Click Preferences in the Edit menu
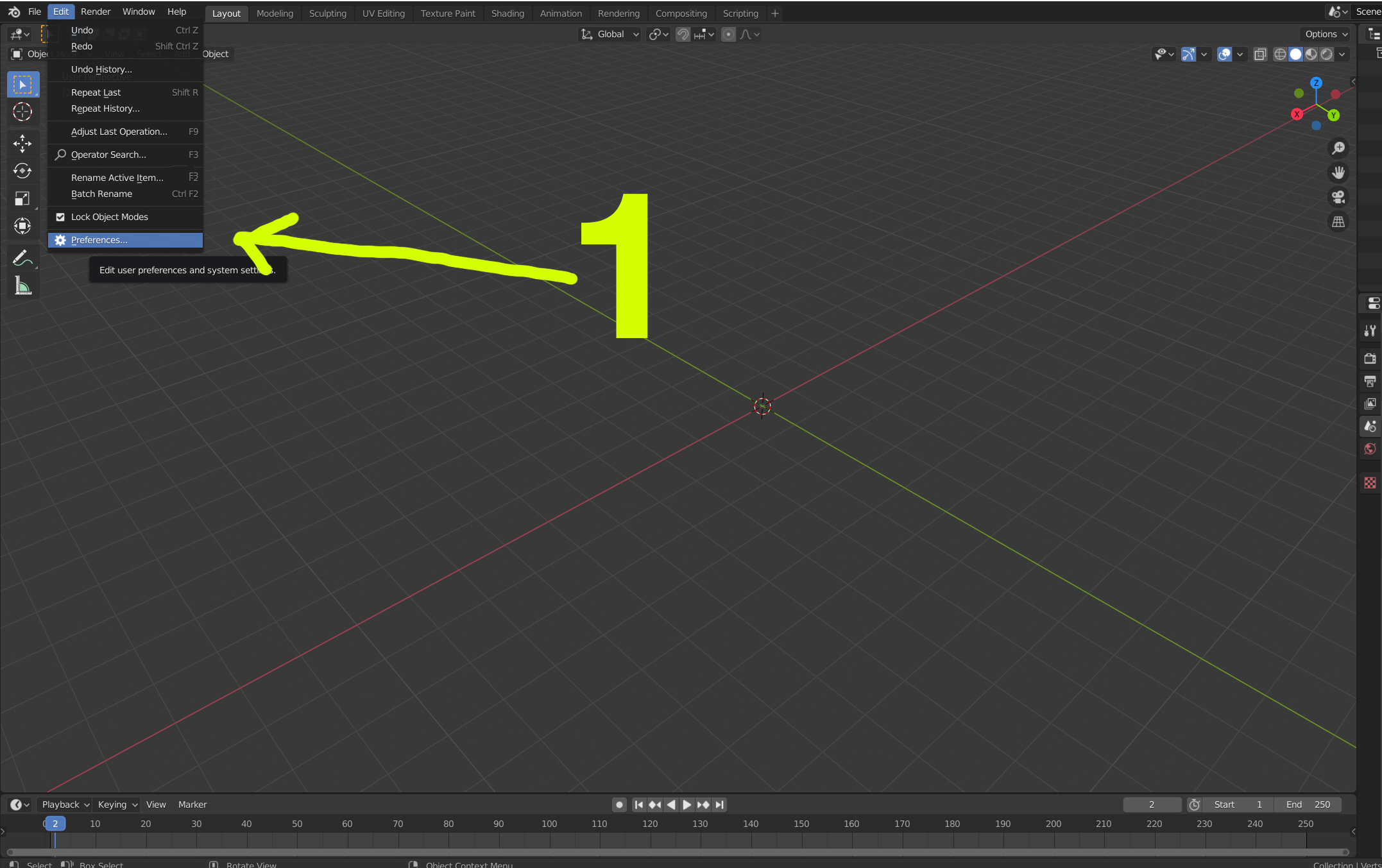This screenshot has width=1382, height=868. (x=99, y=240)
